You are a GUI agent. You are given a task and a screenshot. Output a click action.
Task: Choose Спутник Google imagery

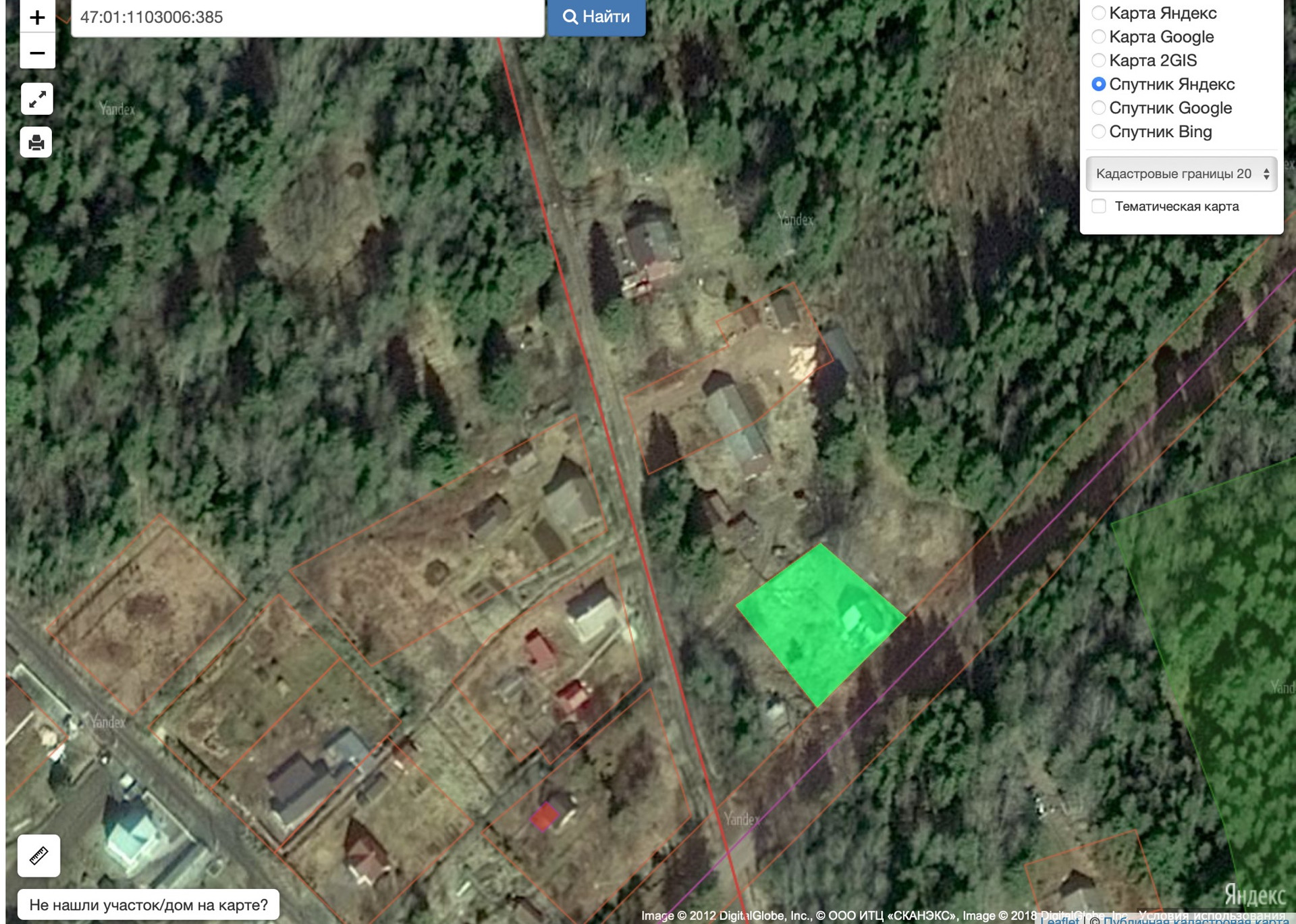click(1098, 108)
